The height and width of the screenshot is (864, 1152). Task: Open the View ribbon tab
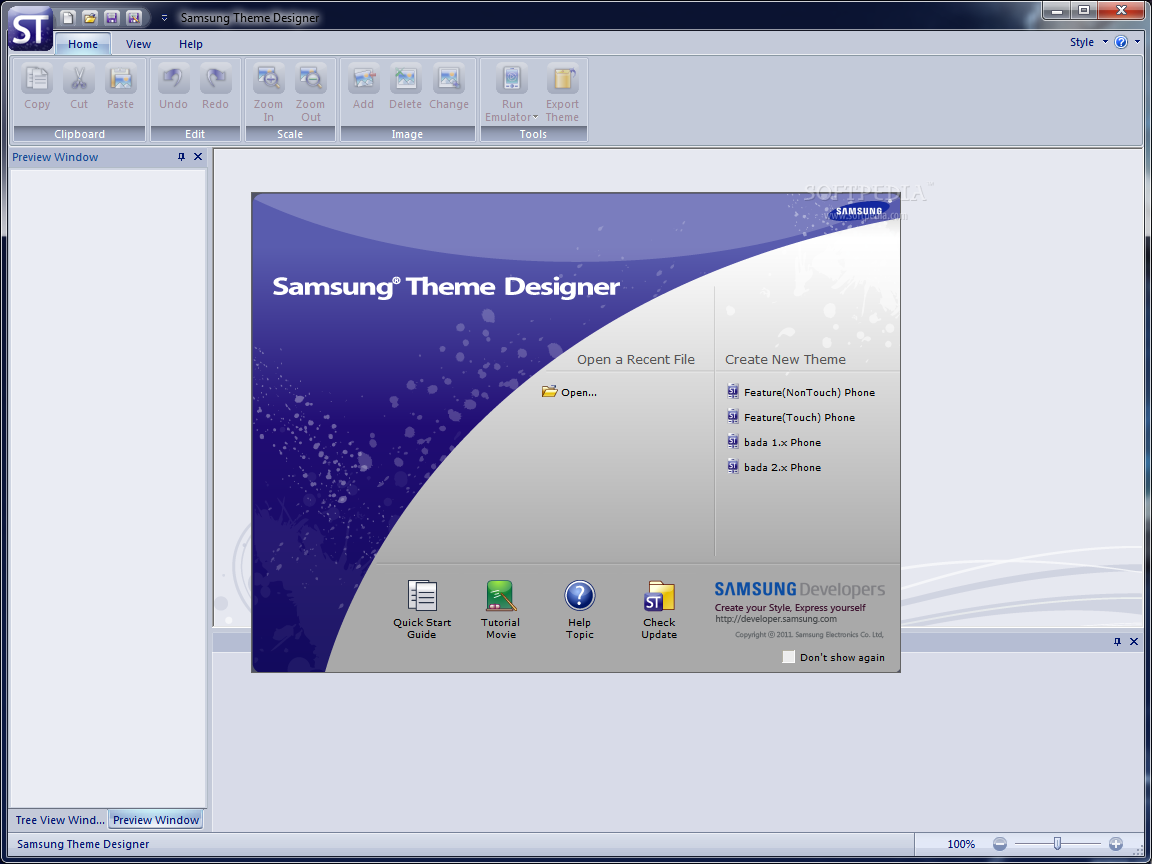[138, 44]
